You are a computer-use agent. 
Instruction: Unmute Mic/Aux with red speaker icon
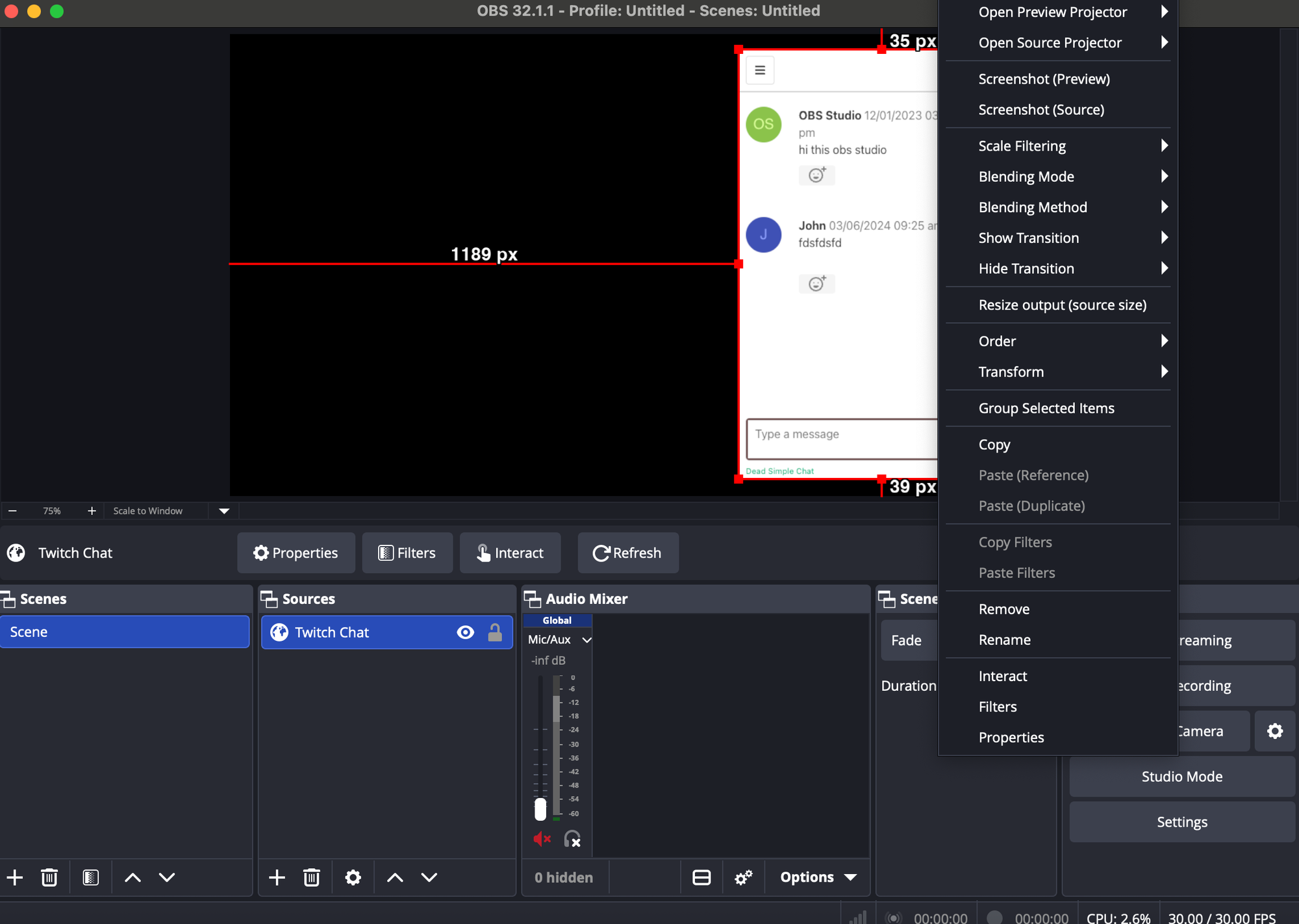[542, 839]
